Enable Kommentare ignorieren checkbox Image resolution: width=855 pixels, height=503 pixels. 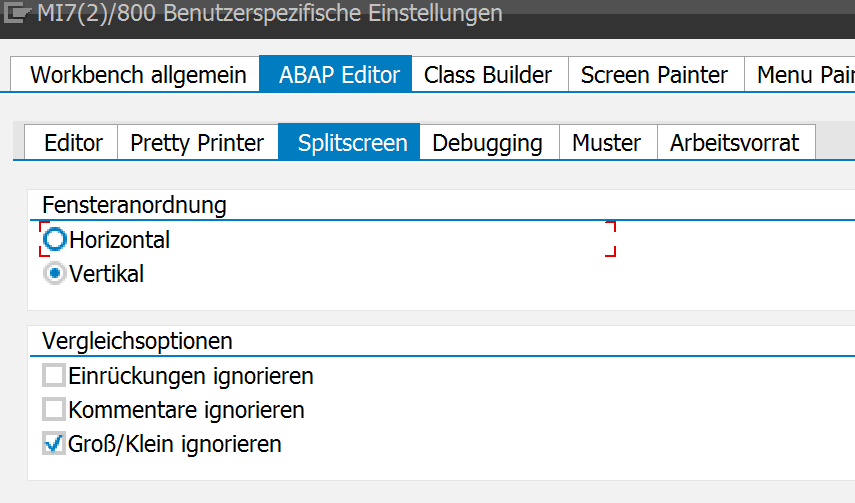point(54,410)
